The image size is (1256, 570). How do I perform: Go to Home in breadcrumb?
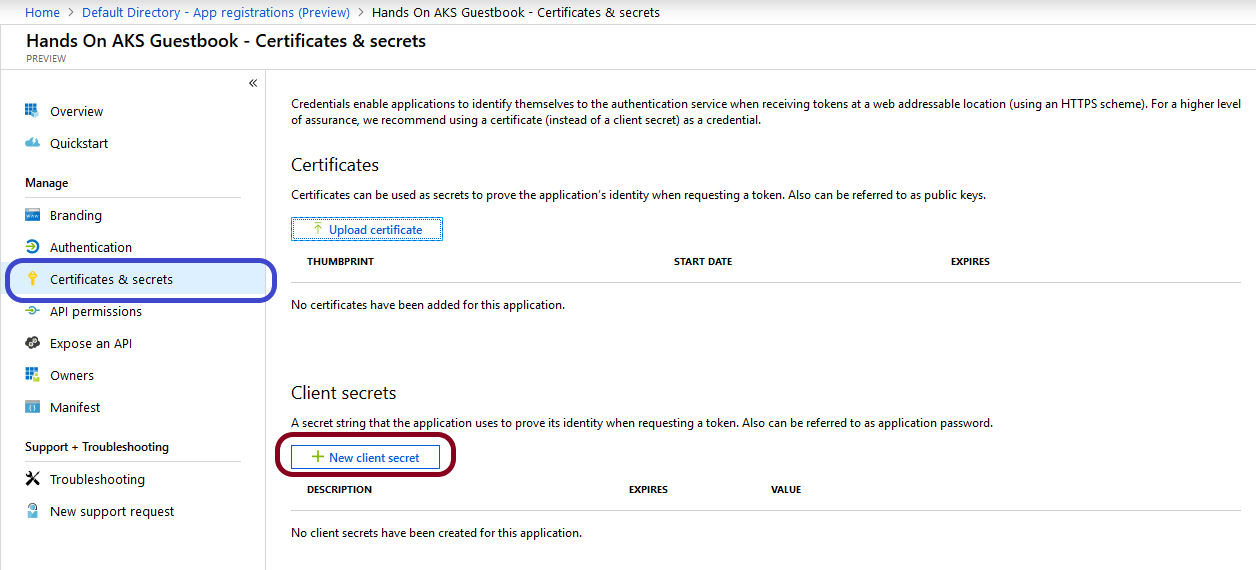[x=42, y=12]
